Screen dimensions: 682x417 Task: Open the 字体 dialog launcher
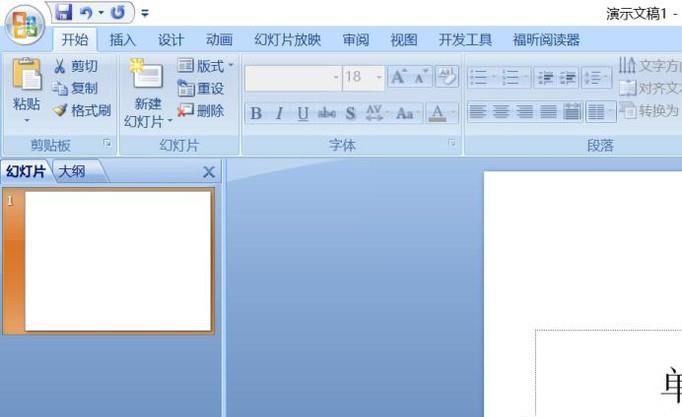452,142
